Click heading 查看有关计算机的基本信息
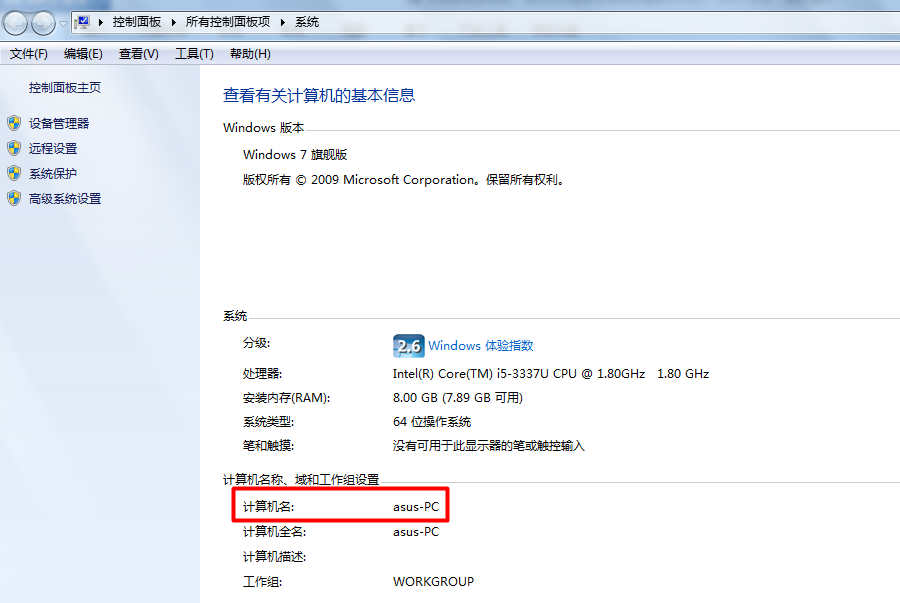 (x=319, y=95)
